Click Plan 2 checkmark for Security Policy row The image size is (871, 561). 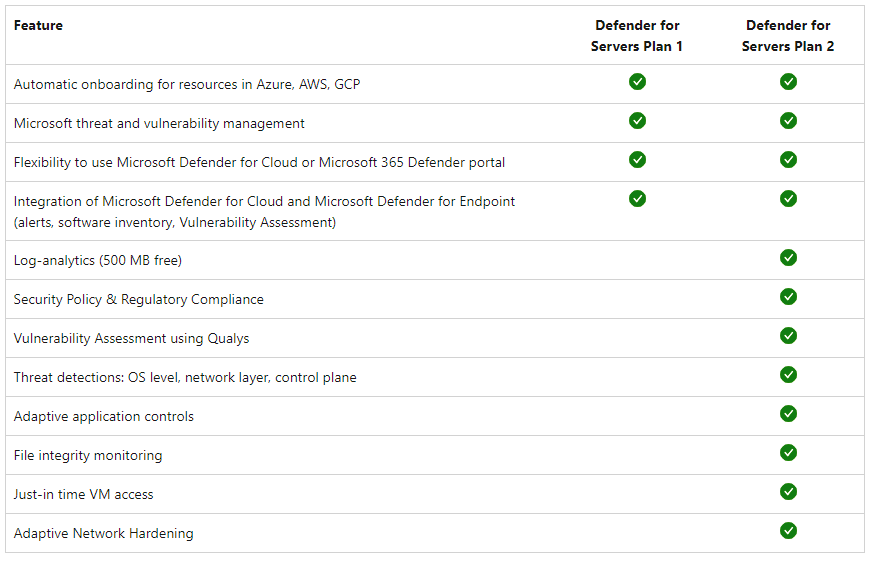(x=788, y=297)
